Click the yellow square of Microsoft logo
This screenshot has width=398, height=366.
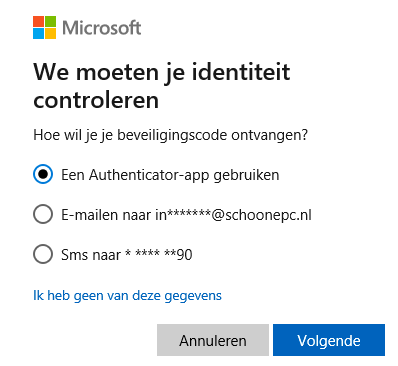click(50, 33)
